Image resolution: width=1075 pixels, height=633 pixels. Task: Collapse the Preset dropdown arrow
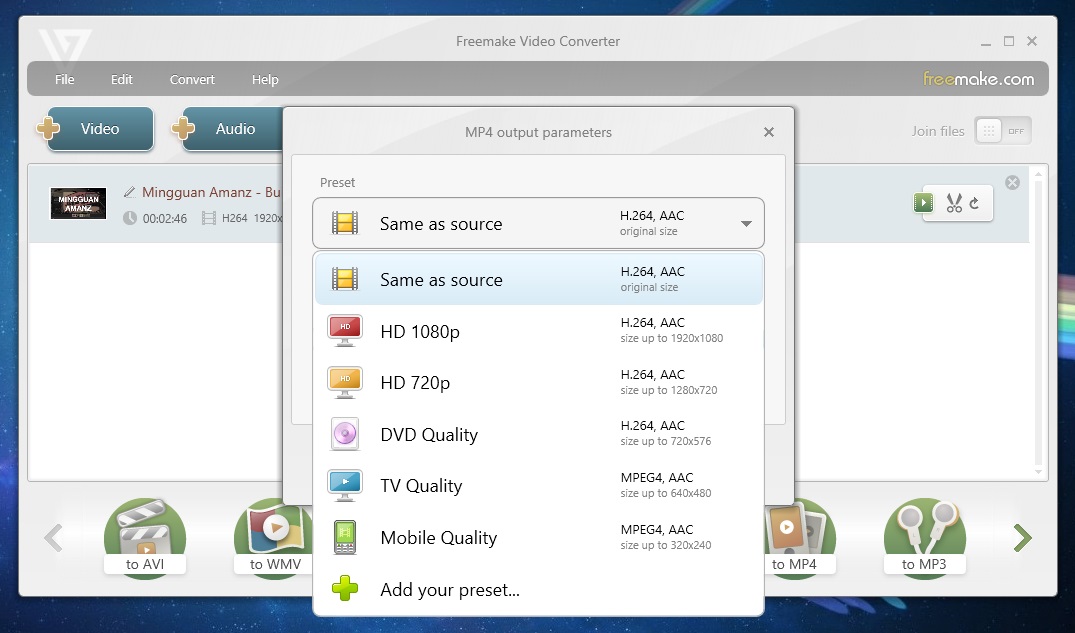click(x=746, y=224)
